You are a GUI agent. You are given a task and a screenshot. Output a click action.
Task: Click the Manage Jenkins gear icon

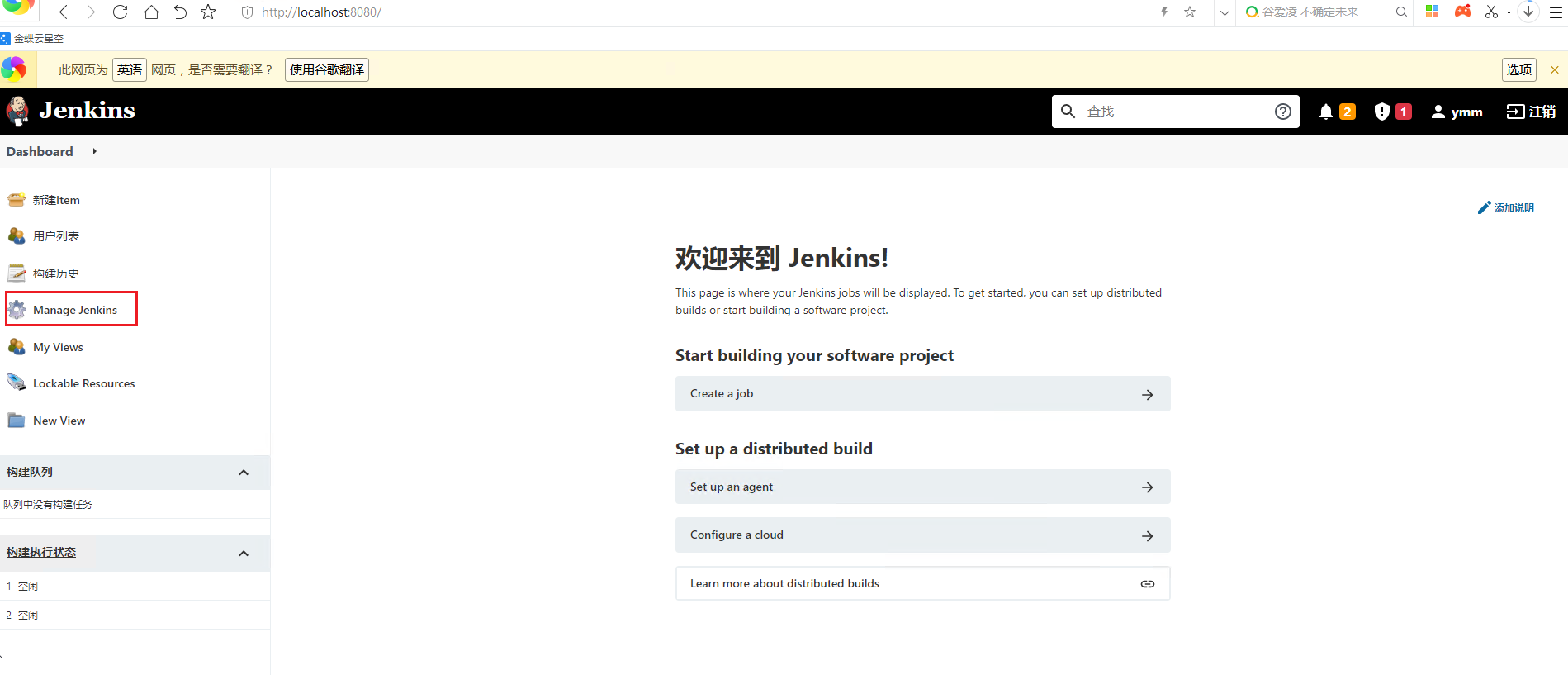coord(17,310)
